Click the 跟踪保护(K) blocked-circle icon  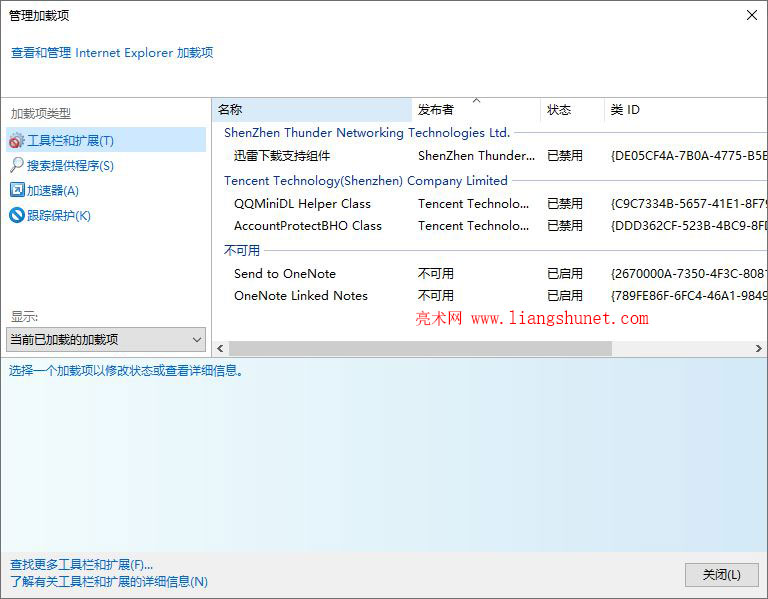click(x=17, y=215)
